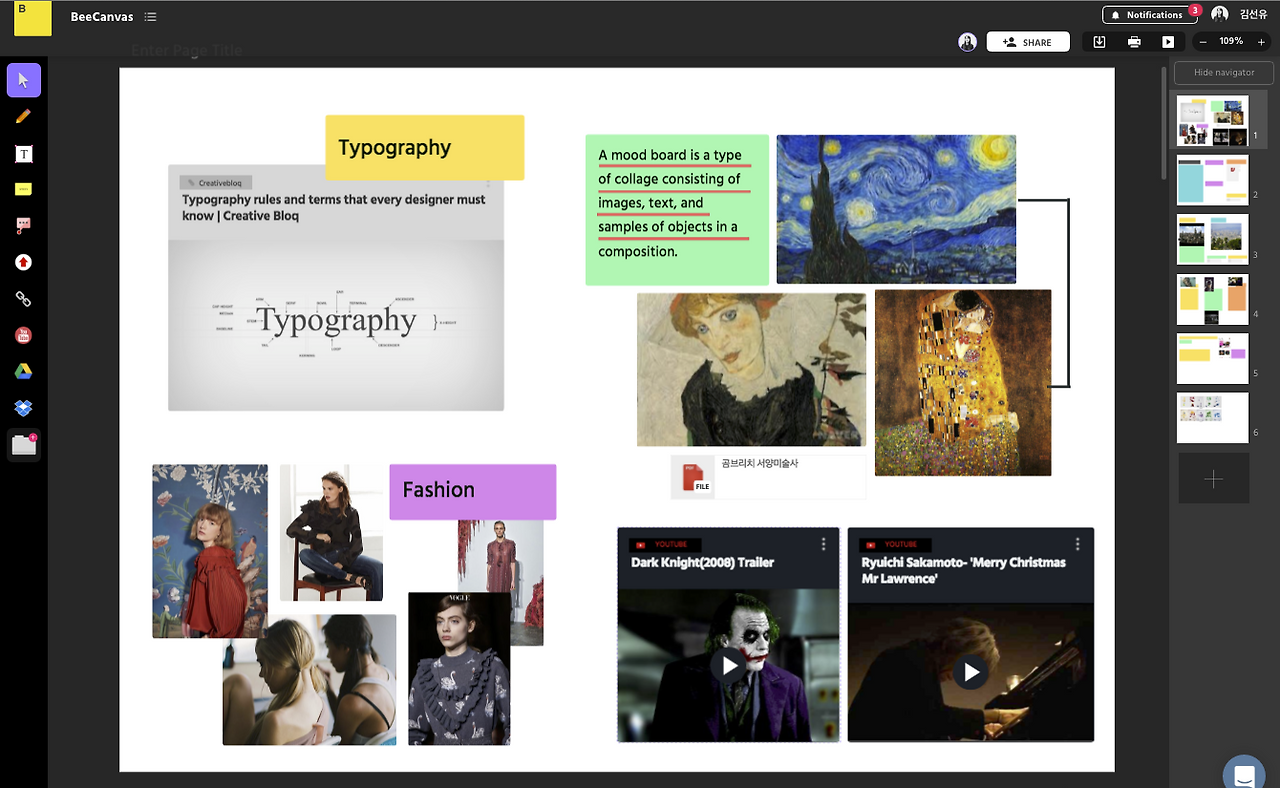Screen dimensions: 1280x788
Task: Add a new page with the plus tile
Action: (1213, 479)
